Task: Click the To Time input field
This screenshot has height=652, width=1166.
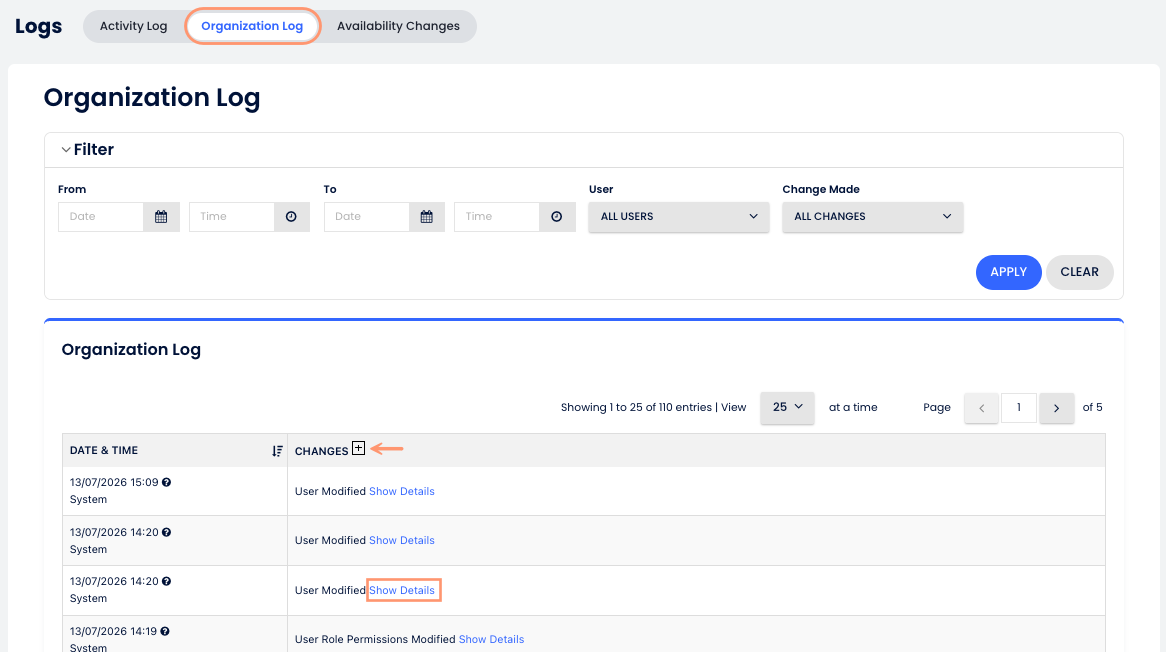Action: (497, 217)
